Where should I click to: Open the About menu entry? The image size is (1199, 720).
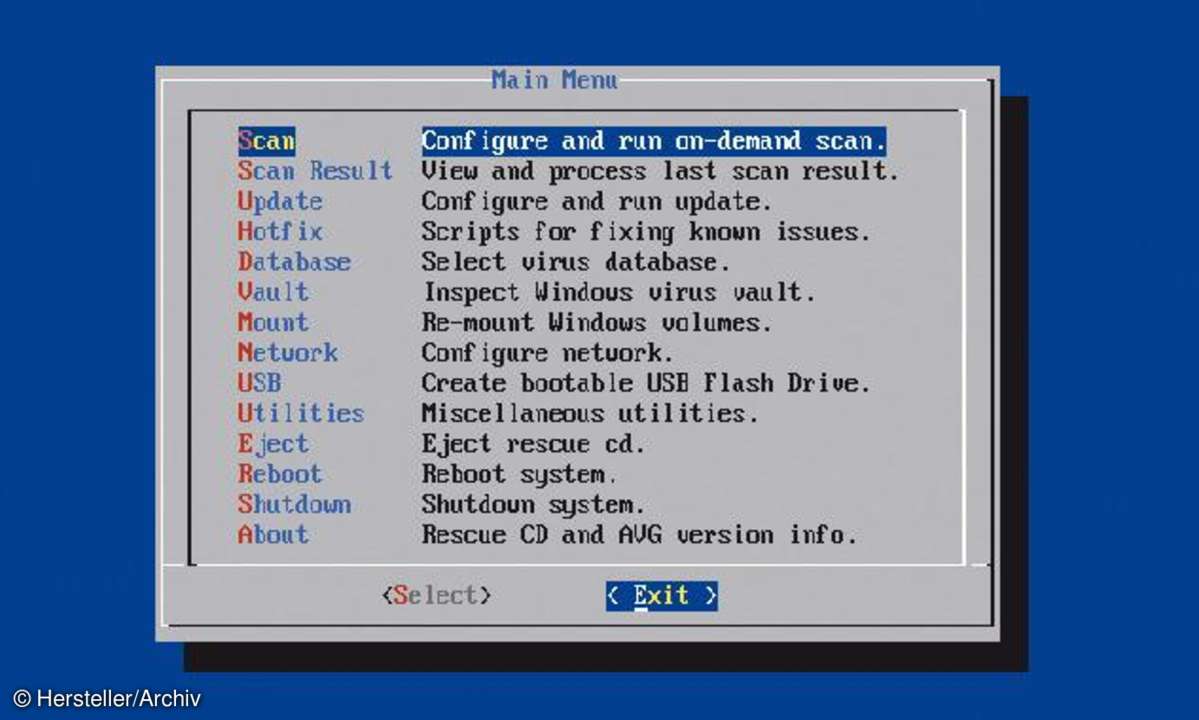pyautogui.click(x=273, y=534)
